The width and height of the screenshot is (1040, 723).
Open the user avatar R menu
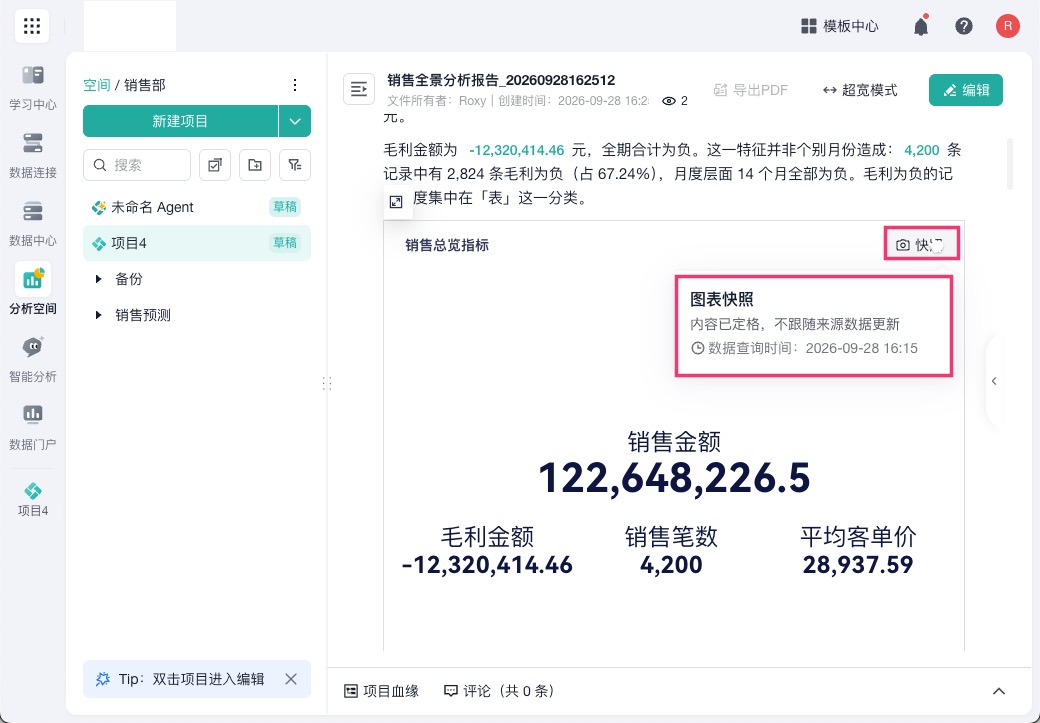click(1008, 27)
